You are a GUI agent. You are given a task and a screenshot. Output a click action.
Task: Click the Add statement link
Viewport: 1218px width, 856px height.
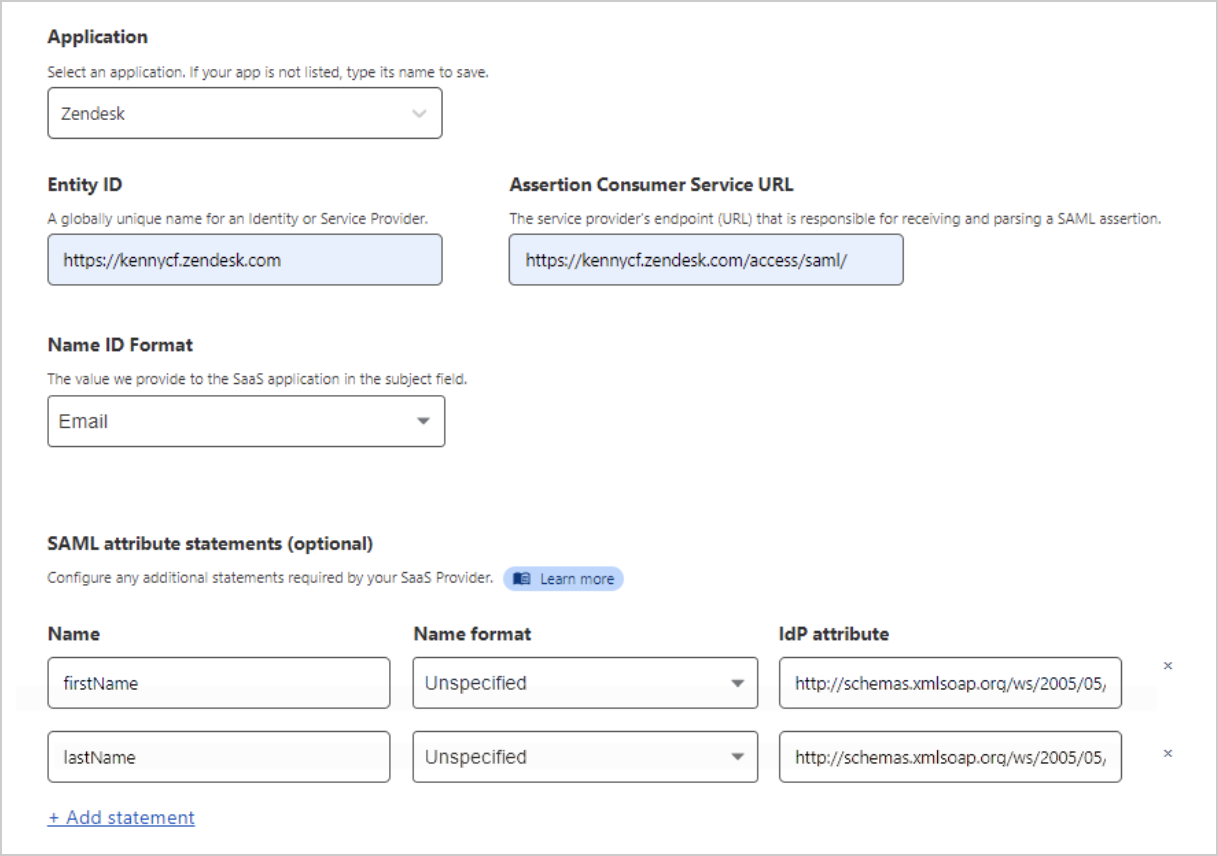pyautogui.click(x=121, y=818)
